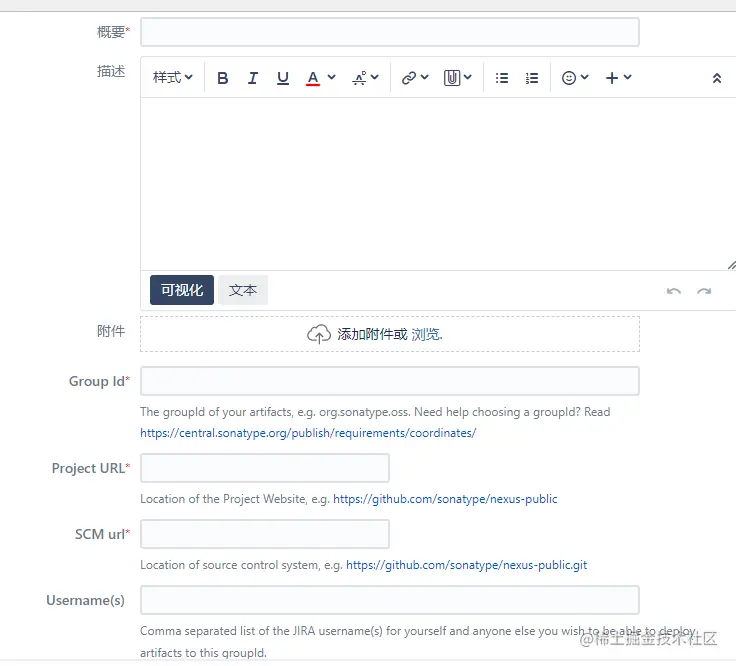Switch to 文本 text editor mode
The width and height of the screenshot is (736, 666).
point(243,290)
